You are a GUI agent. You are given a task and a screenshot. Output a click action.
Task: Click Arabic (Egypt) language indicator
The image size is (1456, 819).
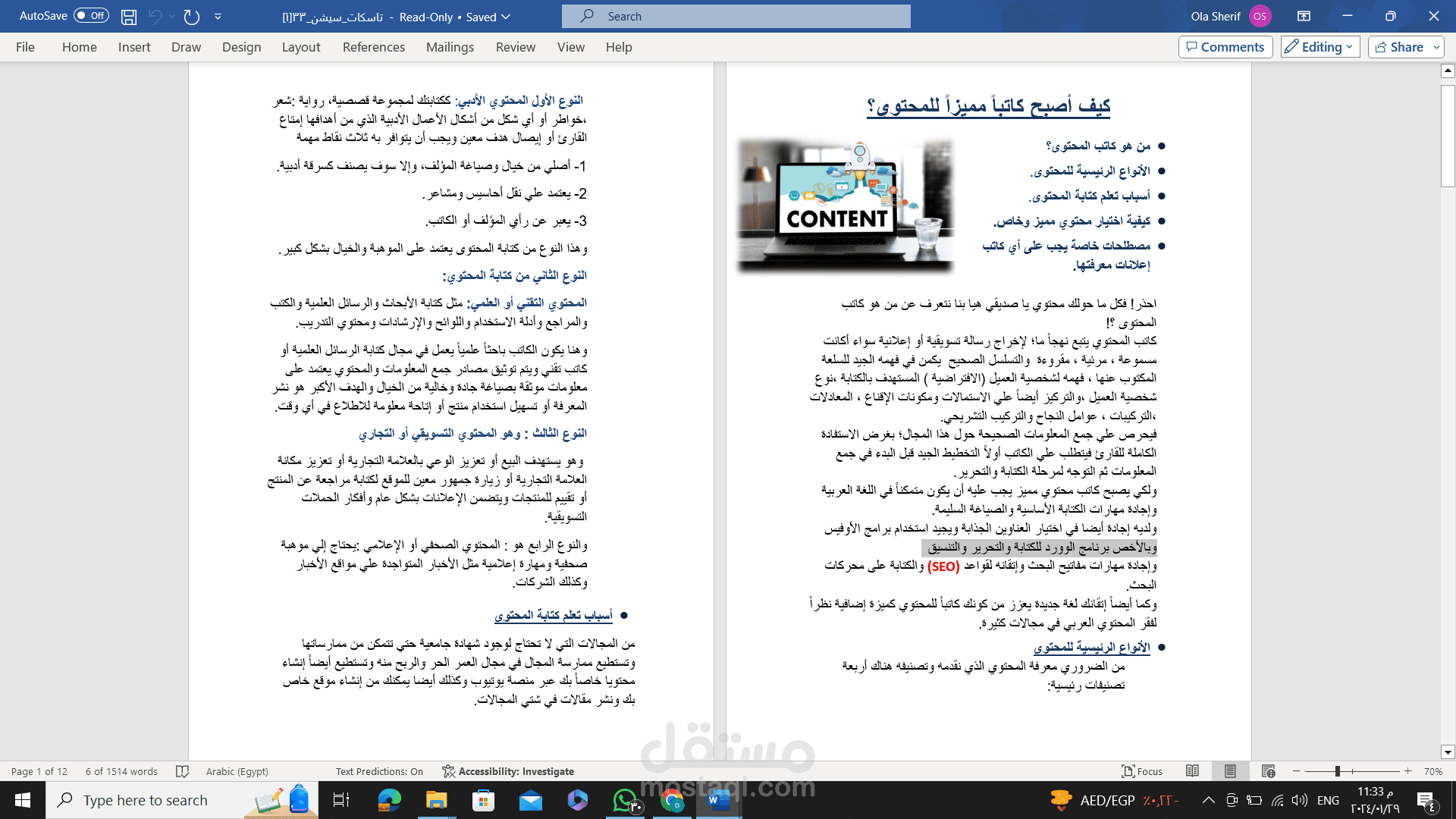(237, 771)
